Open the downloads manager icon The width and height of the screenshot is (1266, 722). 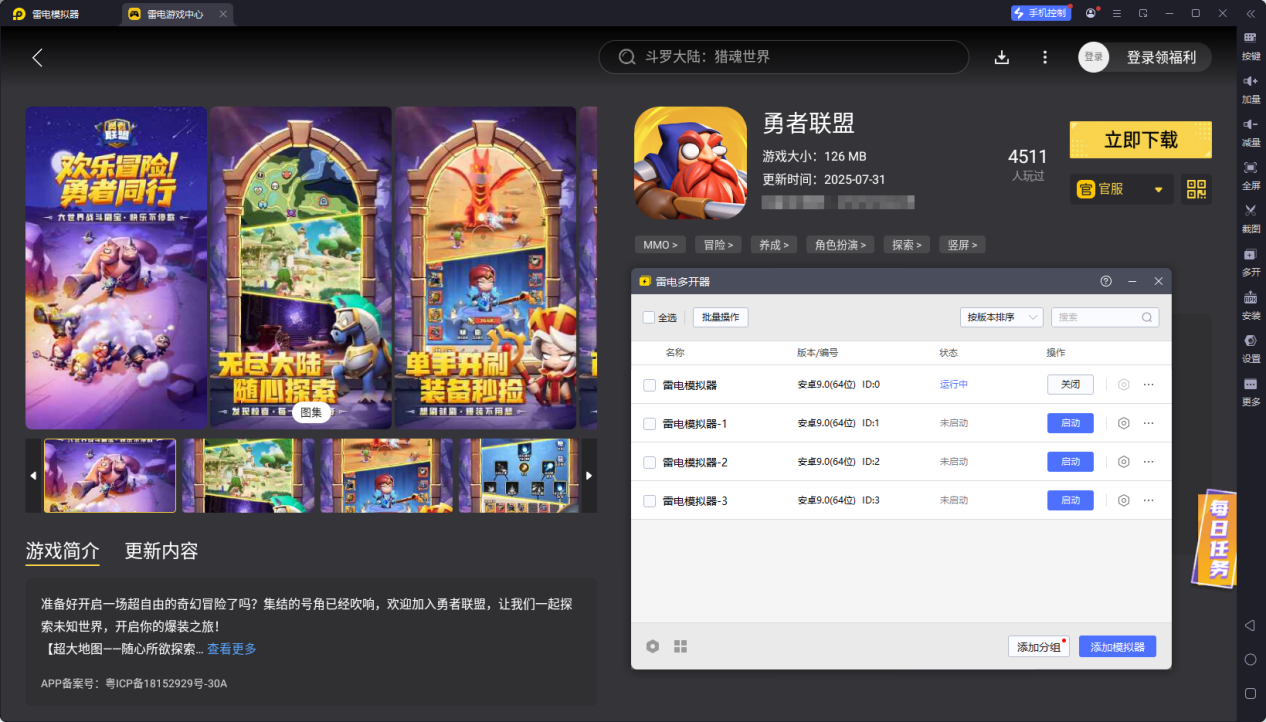click(x=1002, y=57)
